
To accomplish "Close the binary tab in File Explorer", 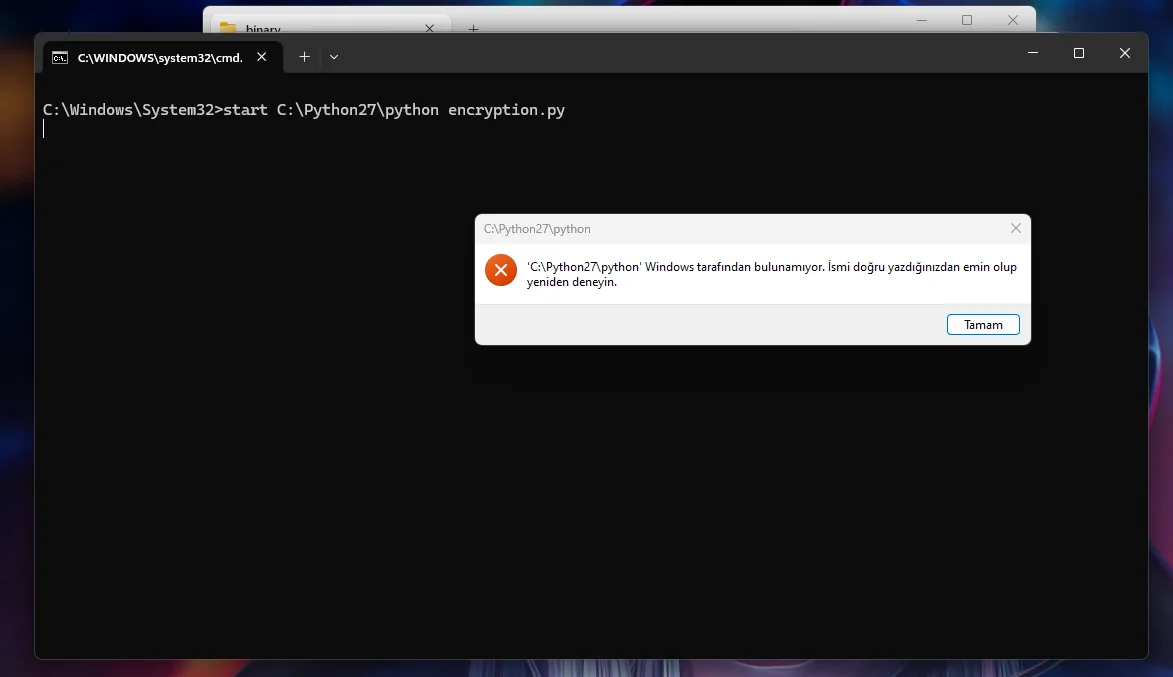I will tap(430, 28).
